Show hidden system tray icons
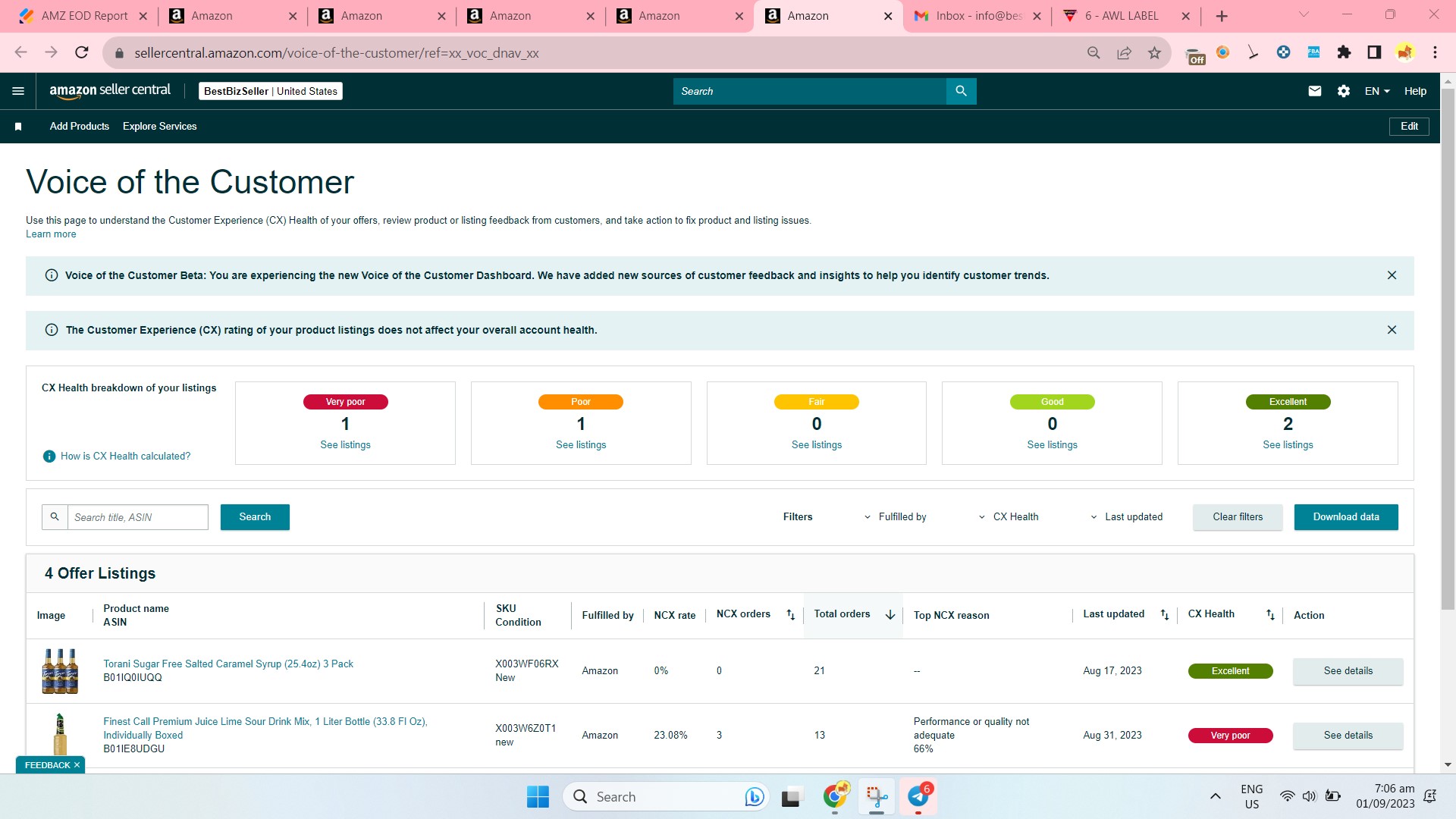 tap(1215, 797)
